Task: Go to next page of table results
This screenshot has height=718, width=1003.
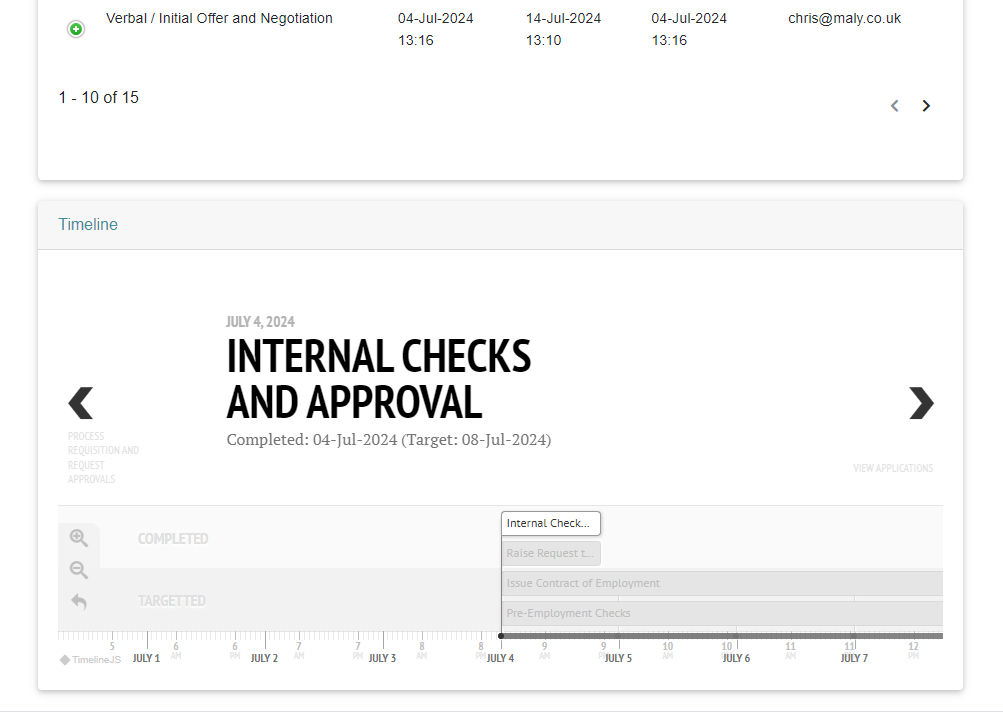Action: pos(926,106)
